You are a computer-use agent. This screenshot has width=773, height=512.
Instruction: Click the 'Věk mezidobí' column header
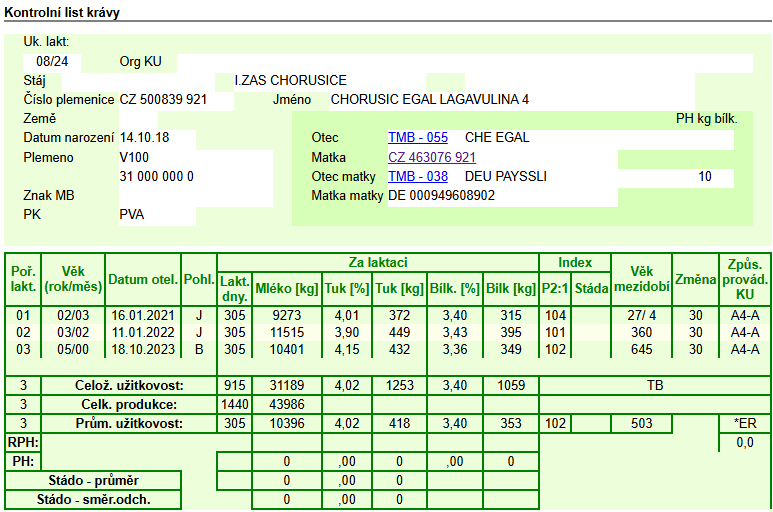click(x=641, y=279)
